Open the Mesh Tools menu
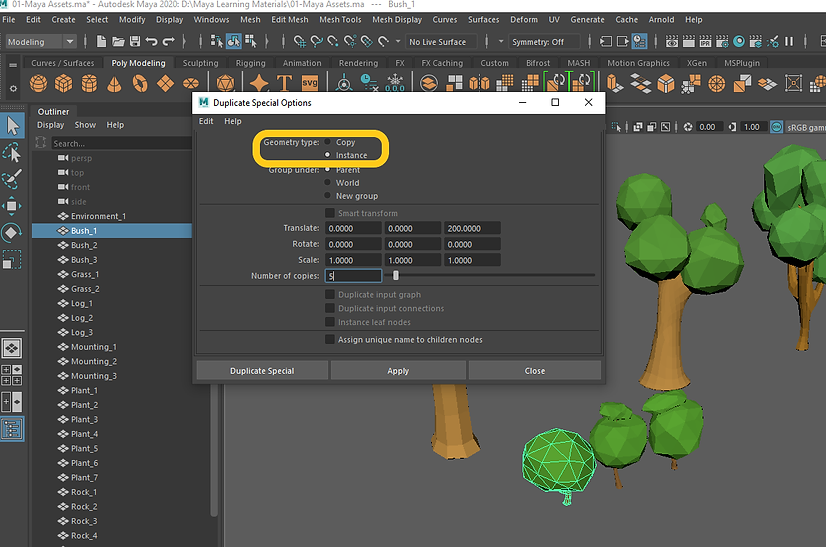Screen dimensions: 826x547 pyautogui.click(x=340, y=19)
